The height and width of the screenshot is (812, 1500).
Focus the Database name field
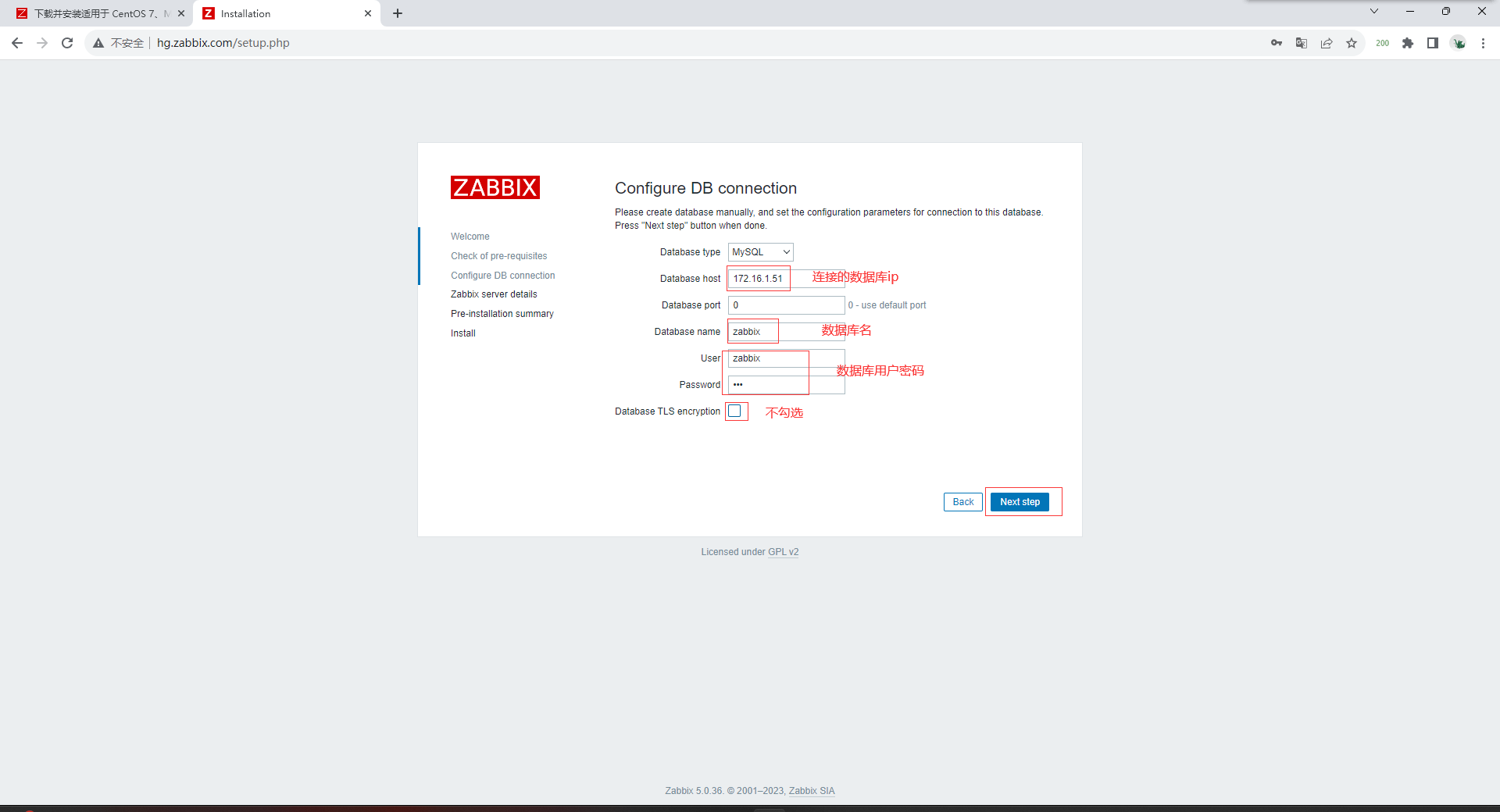coord(786,332)
